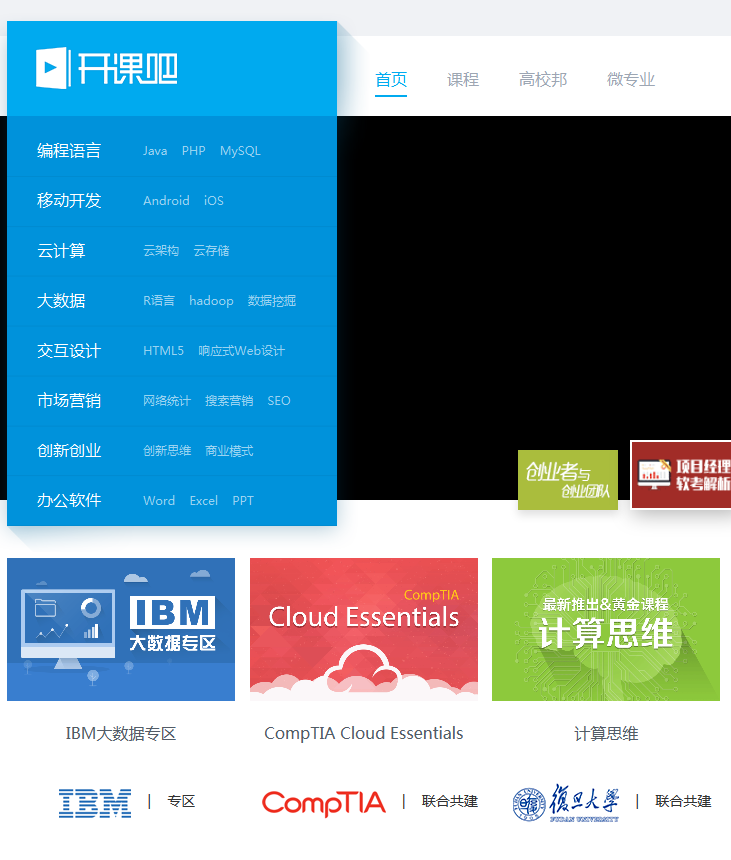Select the 编程语言 category
The image size is (731, 860).
click(x=69, y=150)
